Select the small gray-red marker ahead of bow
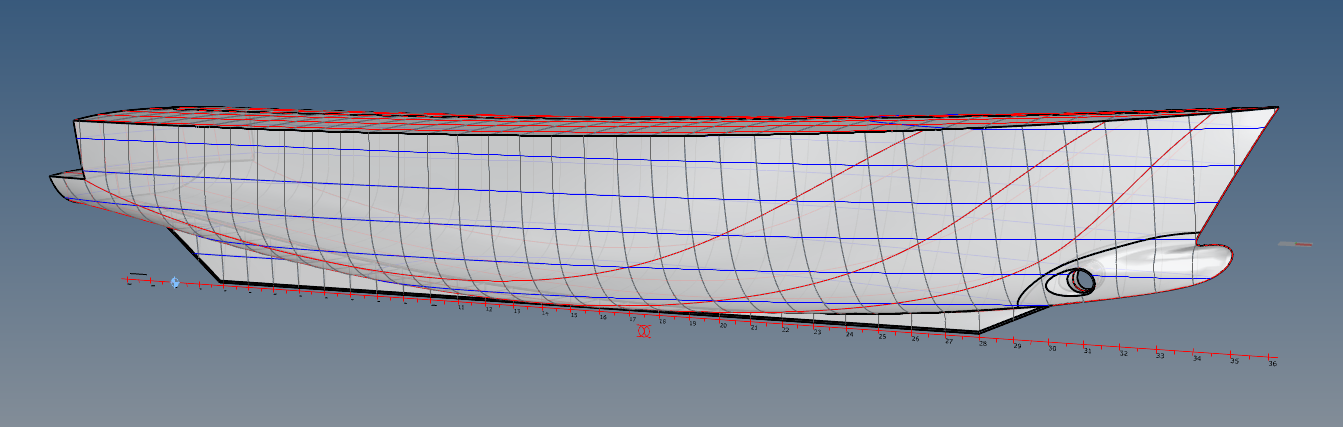Screen dimensions: 1343x427 1295,243
